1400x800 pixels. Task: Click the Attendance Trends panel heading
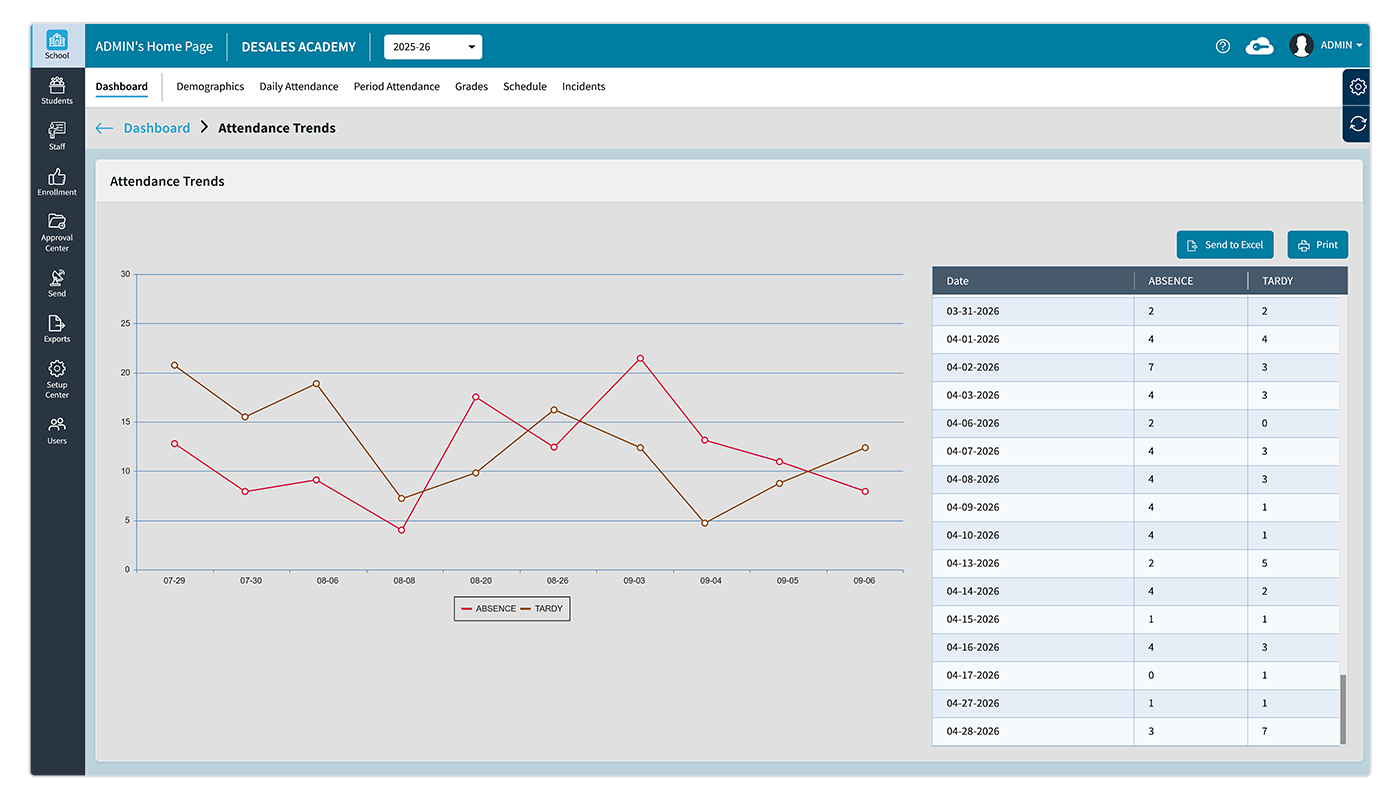[x=167, y=182]
